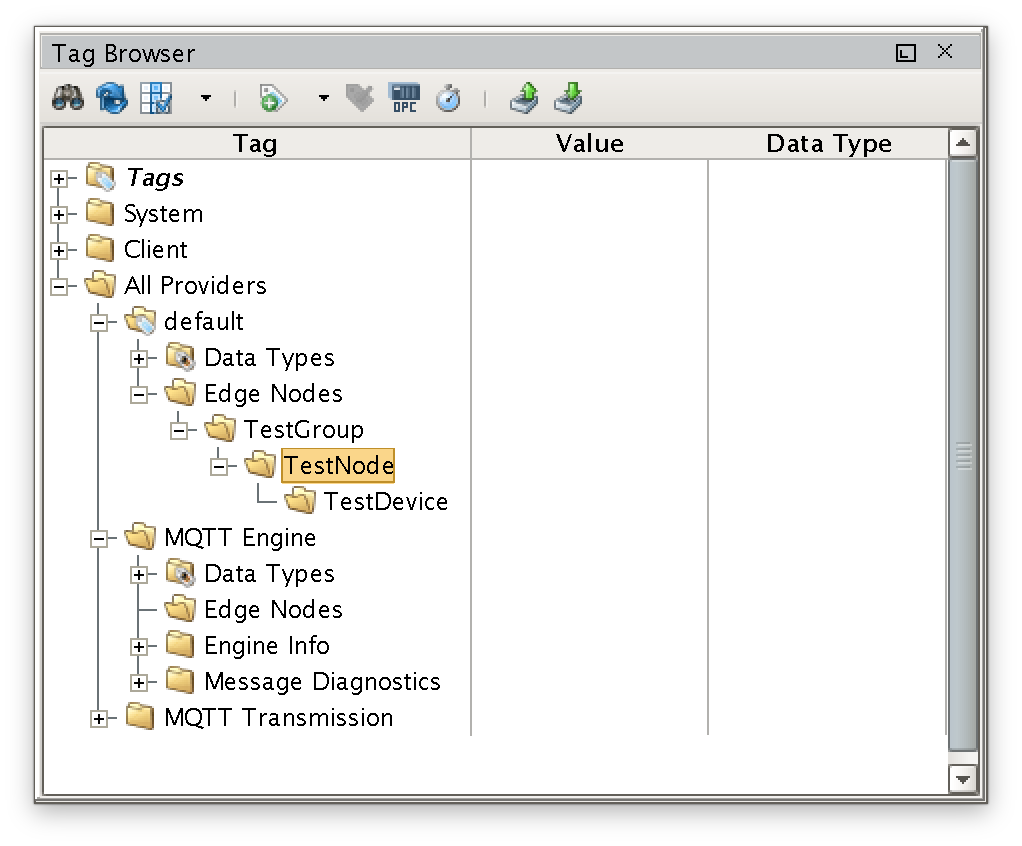Select Edge Nodes label under MQTT Engine
This screenshot has width=1022, height=846.
pos(272,609)
